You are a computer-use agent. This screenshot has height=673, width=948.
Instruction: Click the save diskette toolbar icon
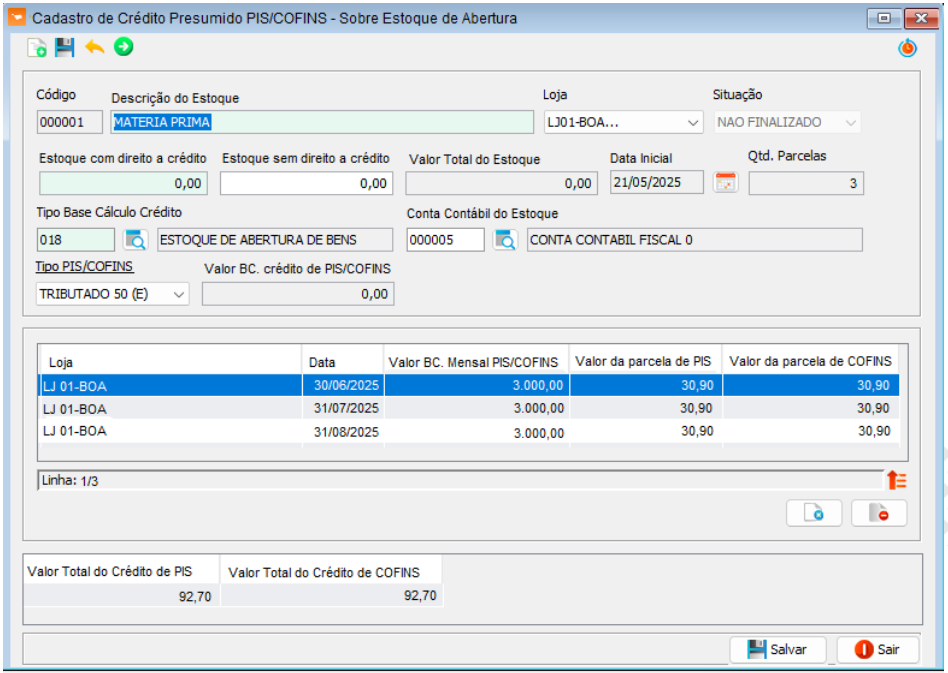click(x=65, y=48)
